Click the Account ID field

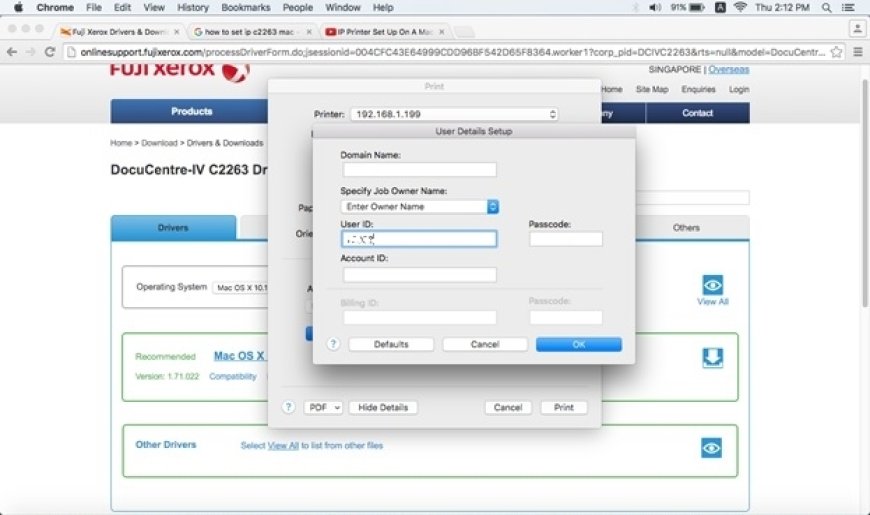(x=419, y=274)
